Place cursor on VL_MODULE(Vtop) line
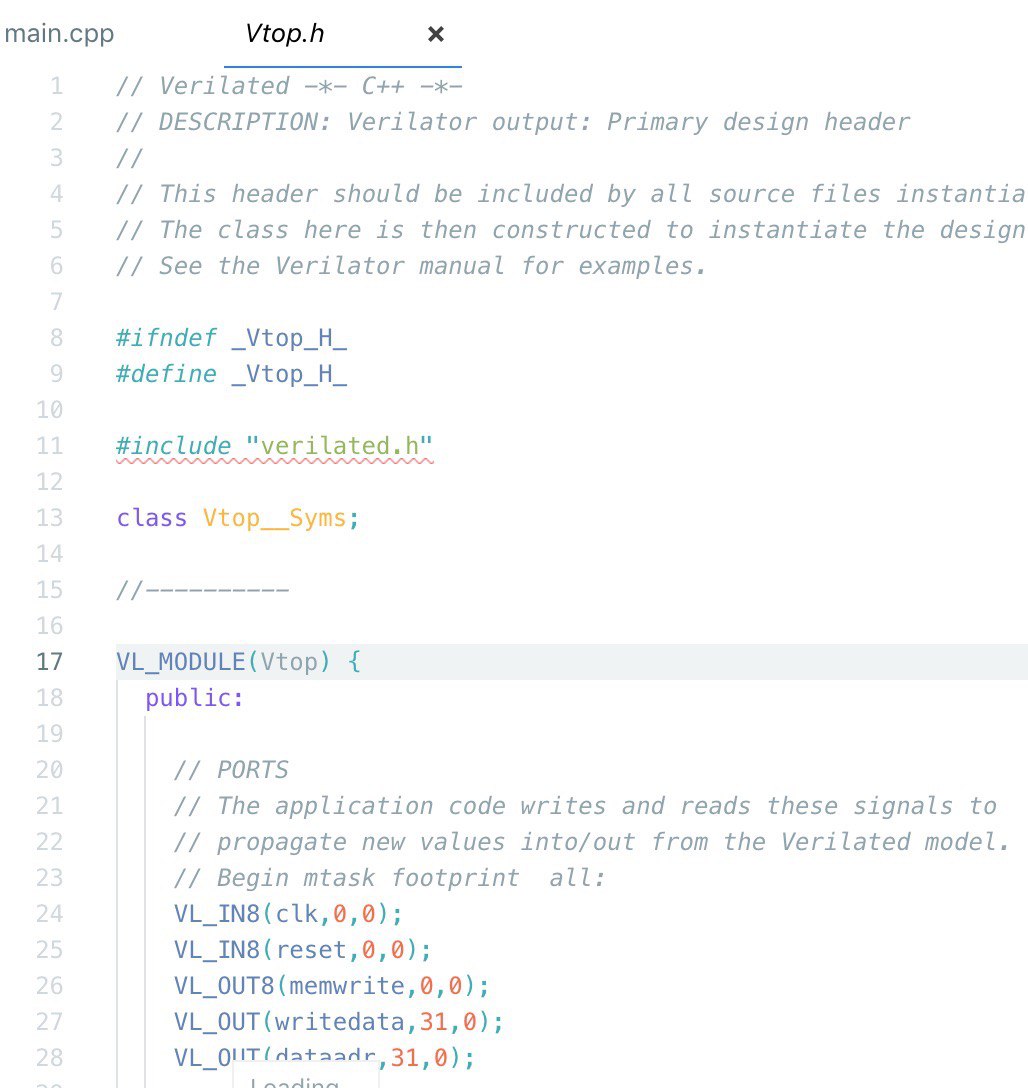 pyautogui.click(x=239, y=662)
